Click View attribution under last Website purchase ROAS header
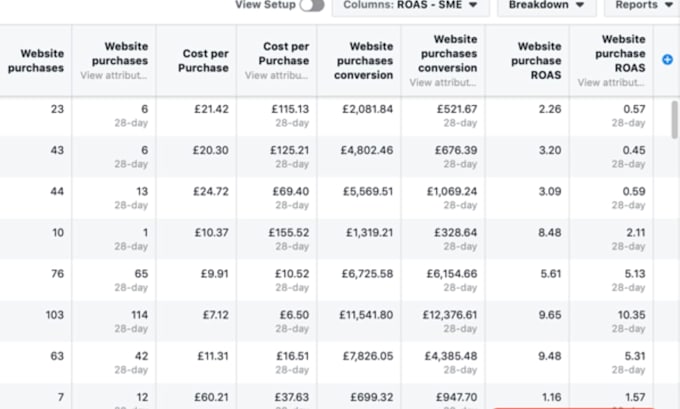The image size is (680, 409). tap(611, 82)
